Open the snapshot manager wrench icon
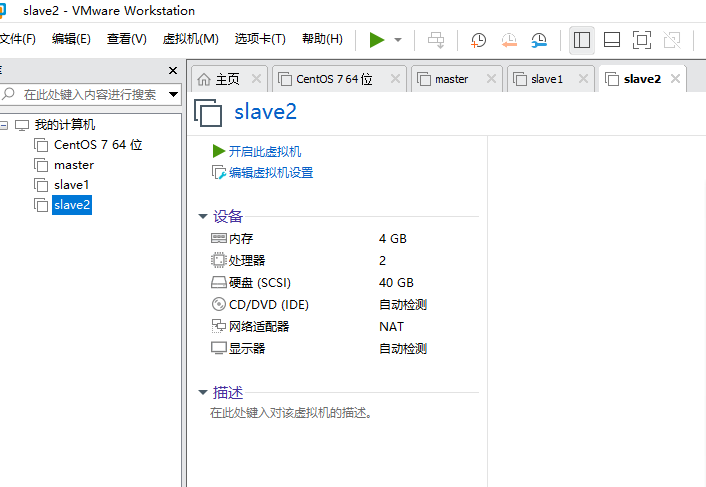 click(539, 40)
